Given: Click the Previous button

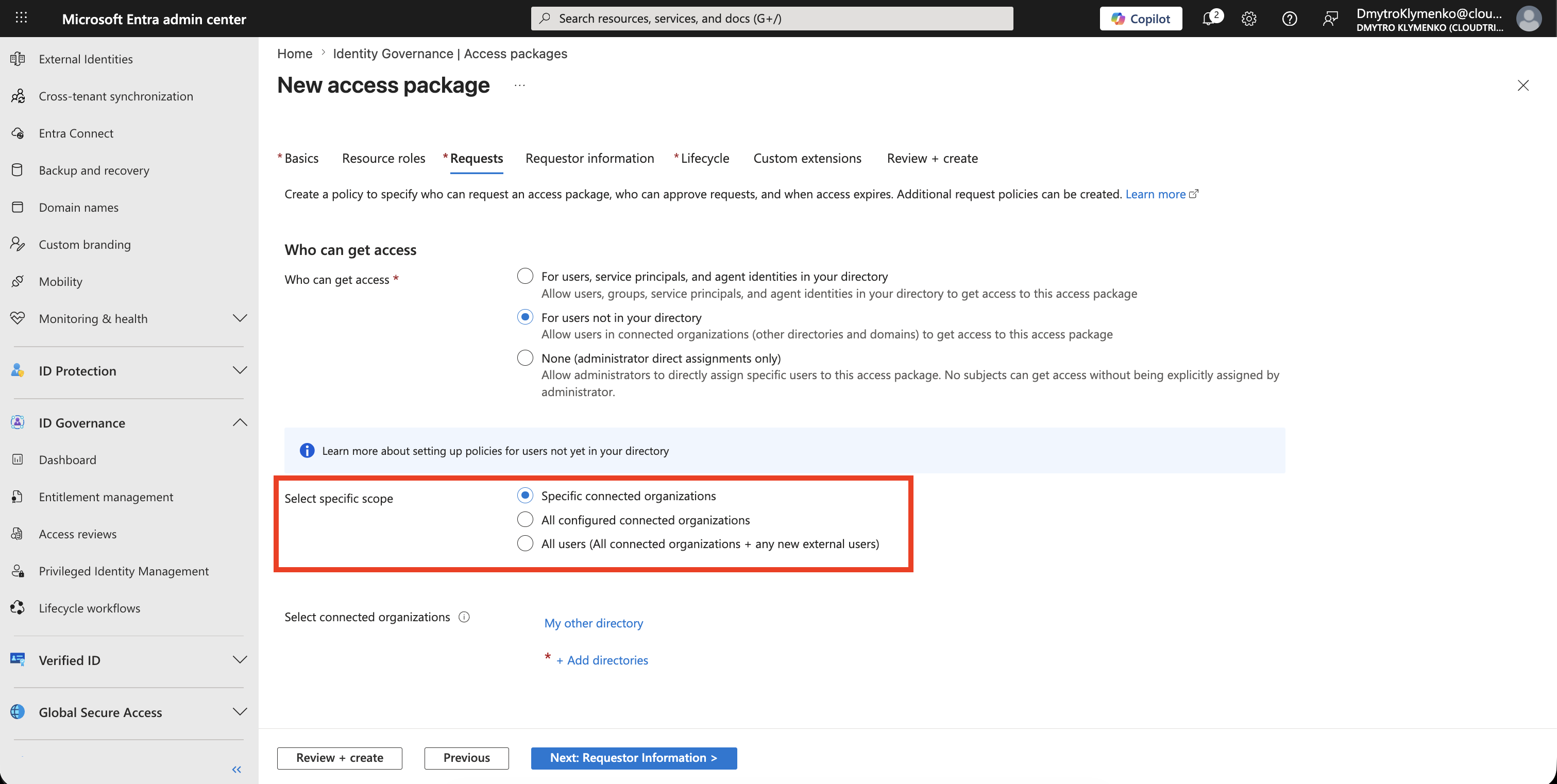Looking at the screenshot, I should click(x=467, y=758).
